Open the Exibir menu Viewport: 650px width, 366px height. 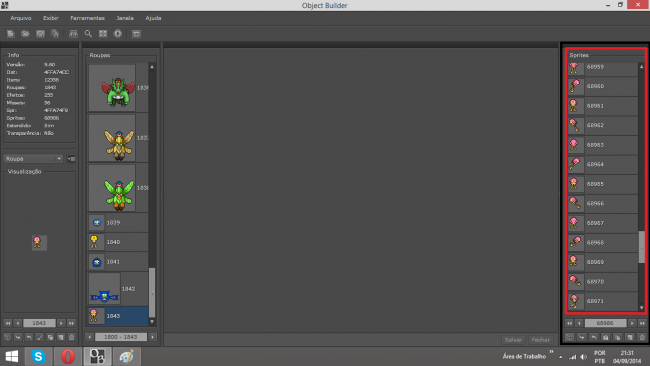tap(51, 18)
